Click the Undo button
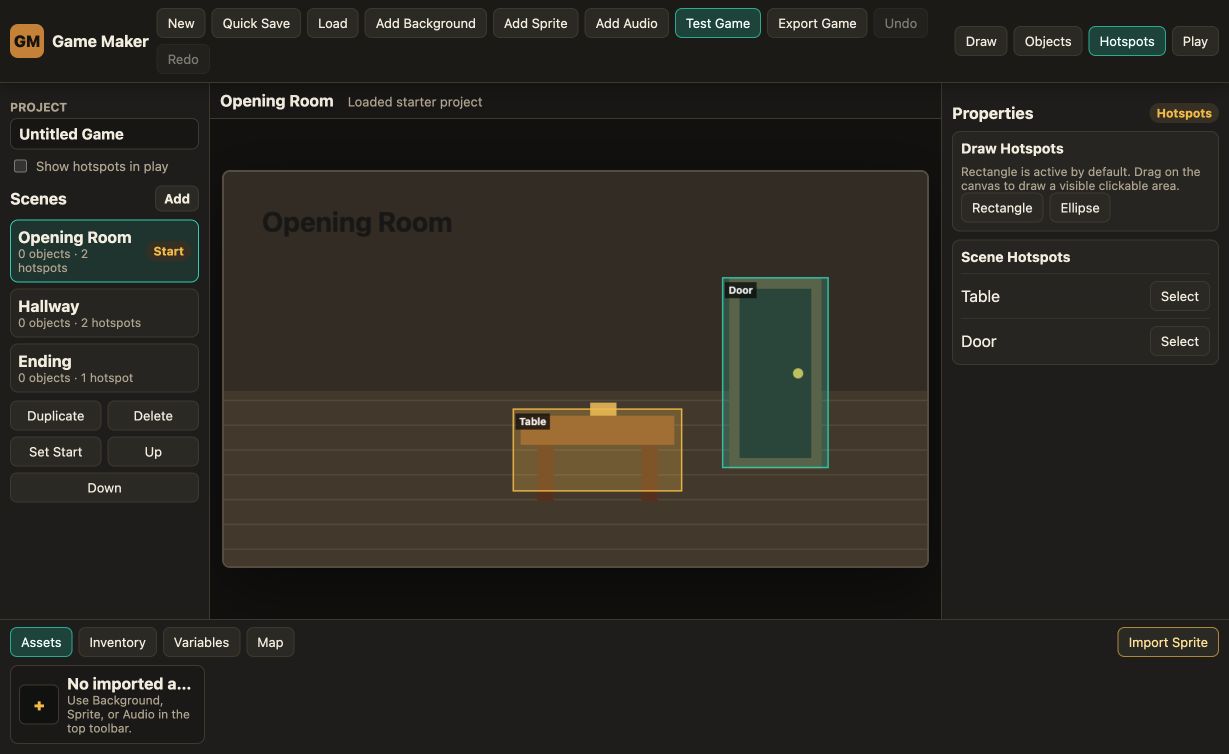The image size is (1229, 754). tap(901, 23)
